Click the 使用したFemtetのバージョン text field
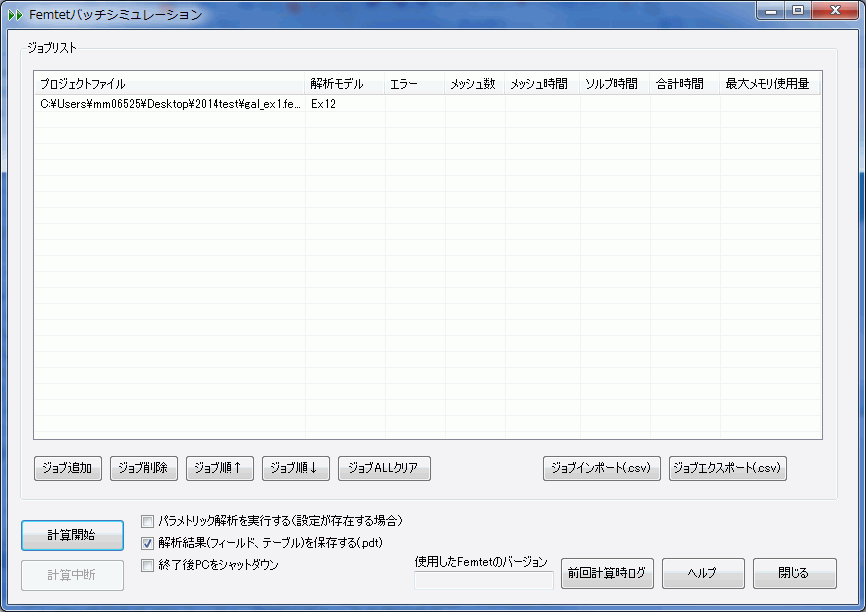Screen dimensions: 866x612 (484, 580)
